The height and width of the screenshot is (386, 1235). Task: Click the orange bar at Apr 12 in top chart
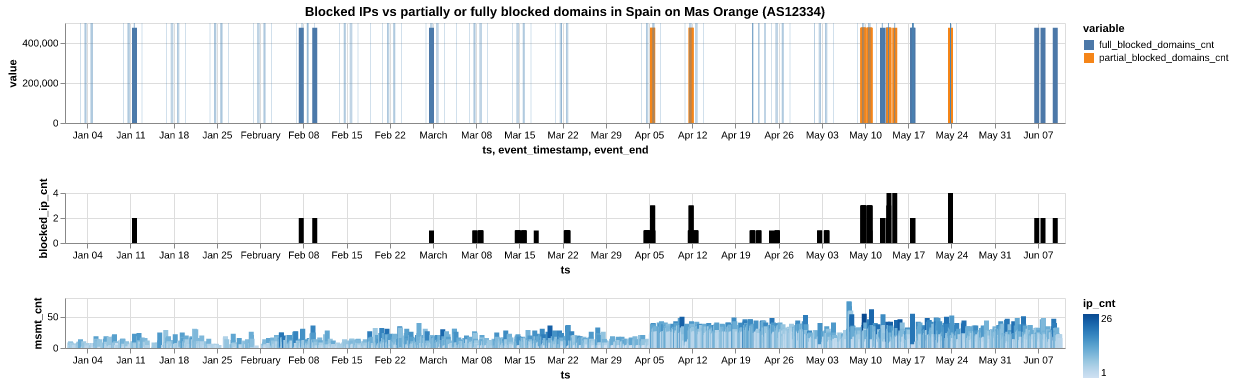pyautogui.click(x=691, y=75)
